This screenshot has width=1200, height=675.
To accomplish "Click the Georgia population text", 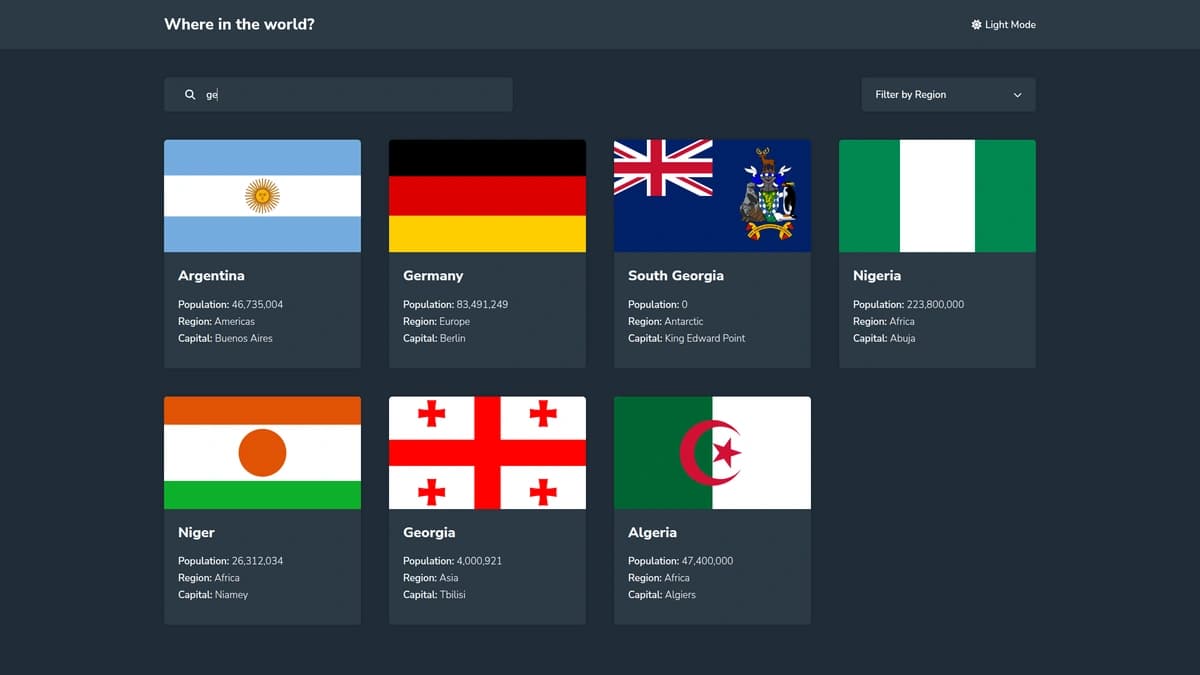I will click(x=451, y=560).
